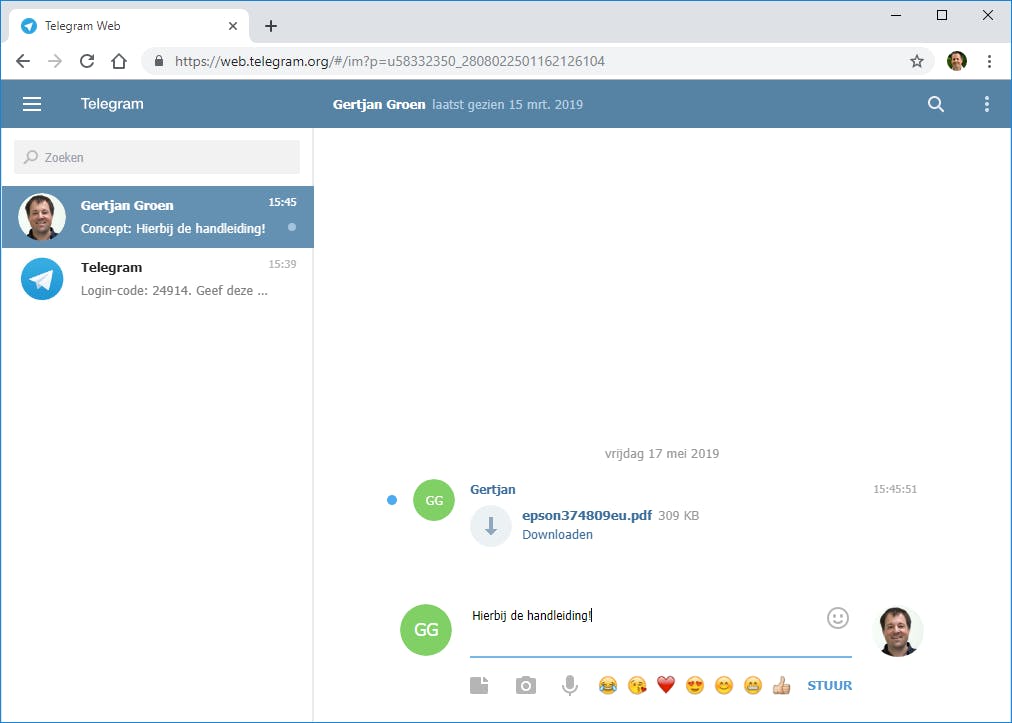Minimize the browser window

[x=896, y=15]
